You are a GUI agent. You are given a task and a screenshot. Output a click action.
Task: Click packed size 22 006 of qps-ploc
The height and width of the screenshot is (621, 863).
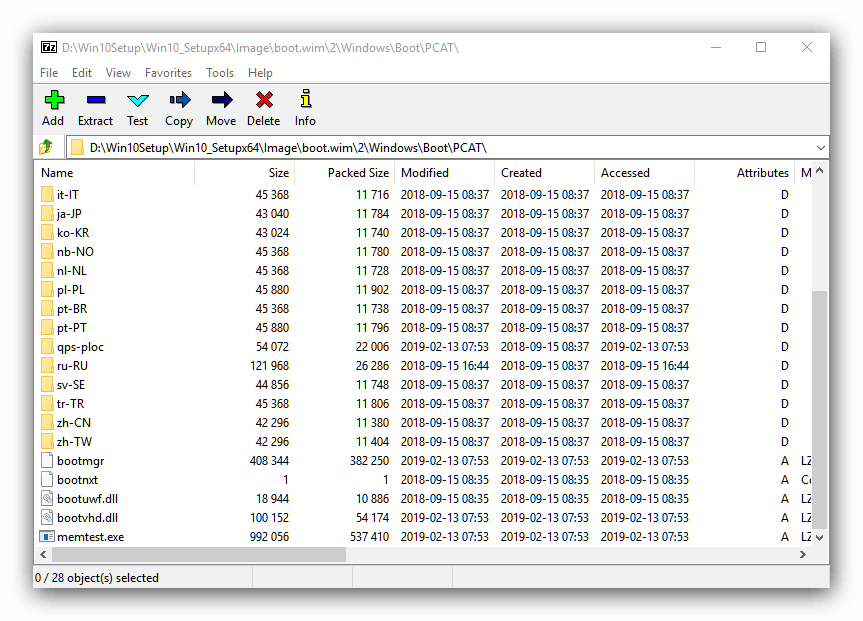372,347
